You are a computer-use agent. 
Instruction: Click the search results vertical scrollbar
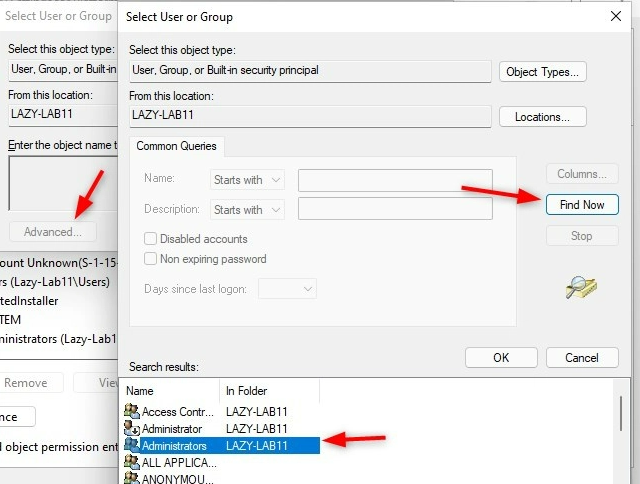click(x=621, y=413)
